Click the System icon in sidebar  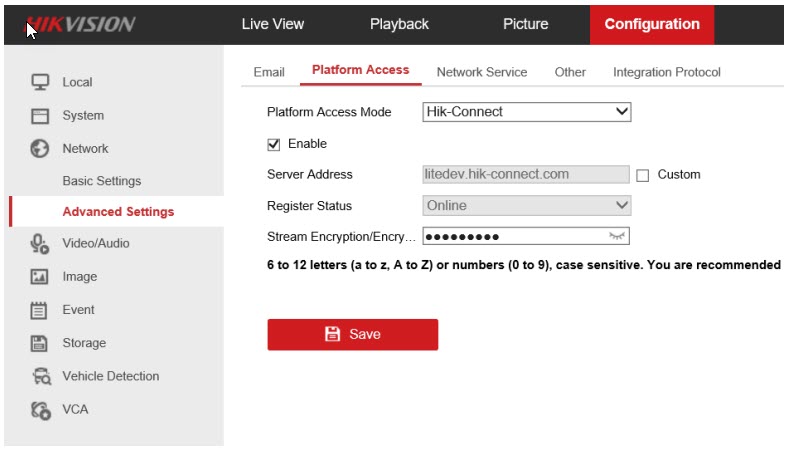pyautogui.click(x=40, y=116)
